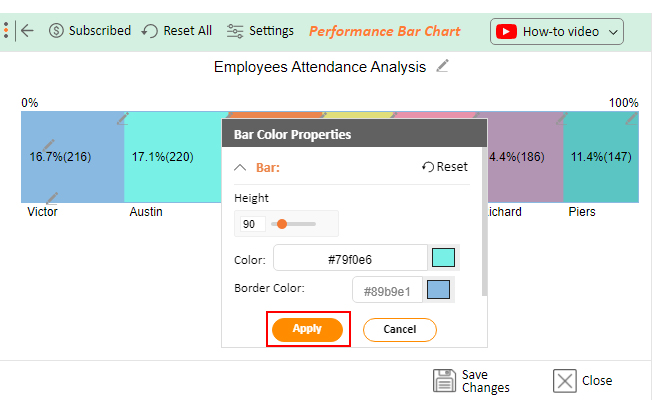Click pencil icon beside Victor label
The image size is (652, 413).
coord(52,198)
